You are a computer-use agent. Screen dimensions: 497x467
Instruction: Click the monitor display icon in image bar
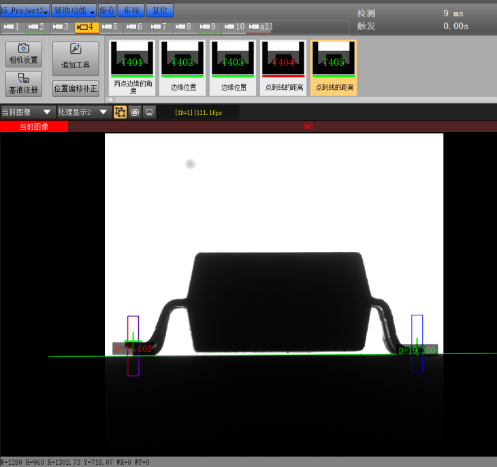click(149, 112)
